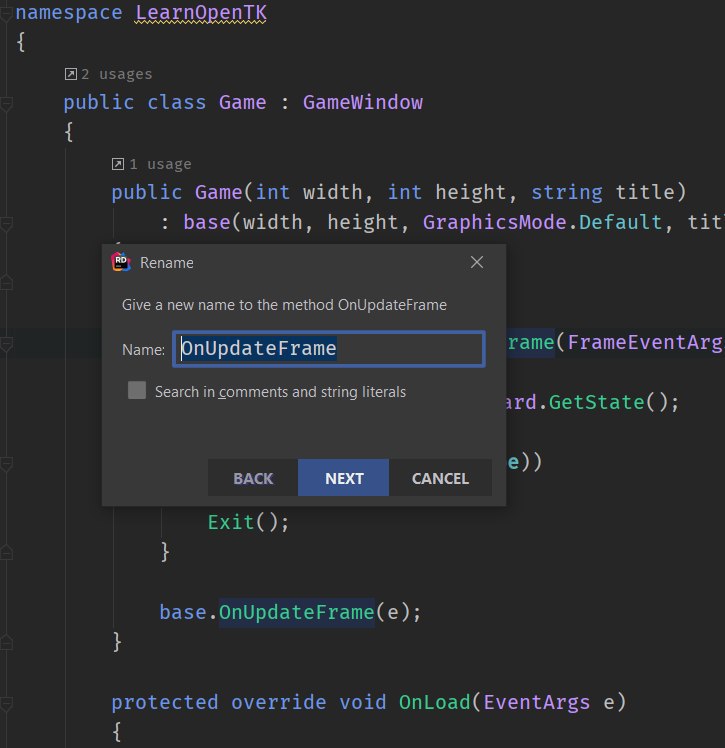Click the '1 usage' hint text
The height and width of the screenshot is (748, 725).
click(160, 164)
